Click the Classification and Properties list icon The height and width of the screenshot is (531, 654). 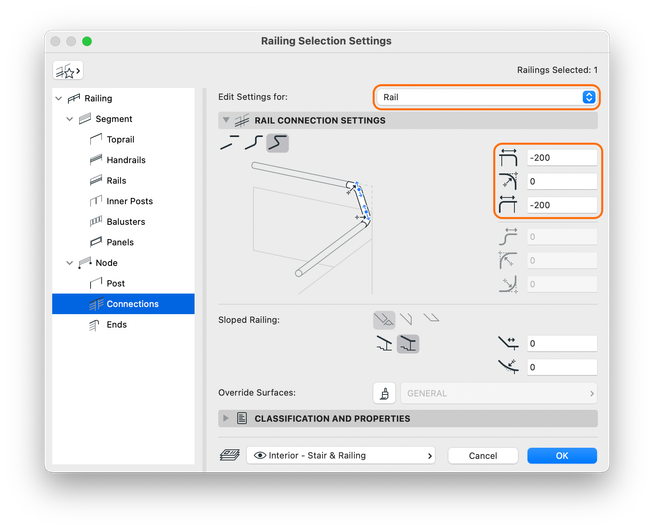[x=242, y=418]
